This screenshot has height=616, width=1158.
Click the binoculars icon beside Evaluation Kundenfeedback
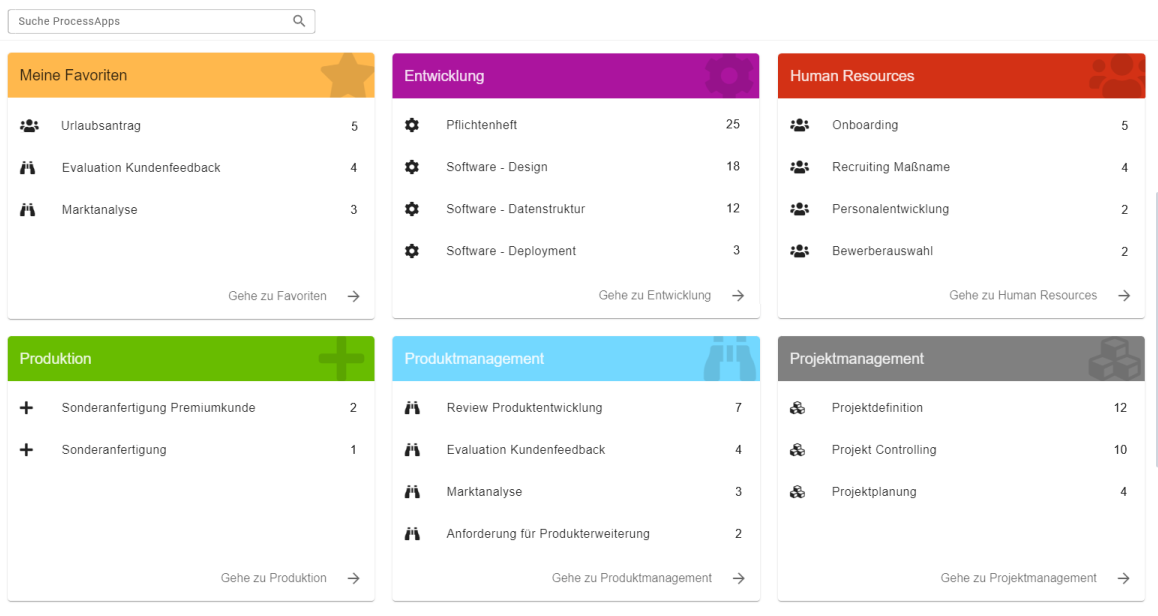pos(27,167)
